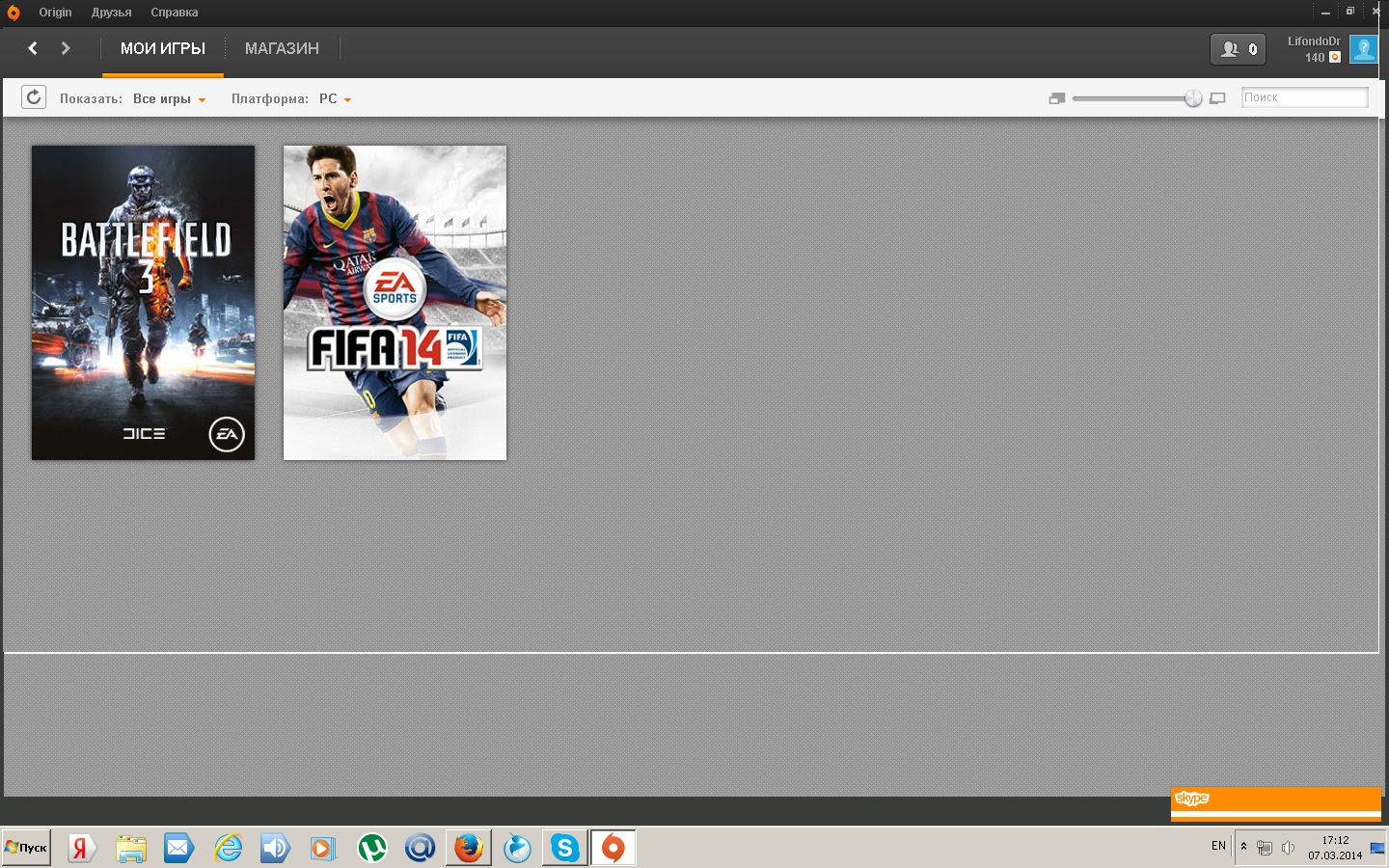Click the Skype notification popup
The width and height of the screenshot is (1389, 868).
point(1275,803)
